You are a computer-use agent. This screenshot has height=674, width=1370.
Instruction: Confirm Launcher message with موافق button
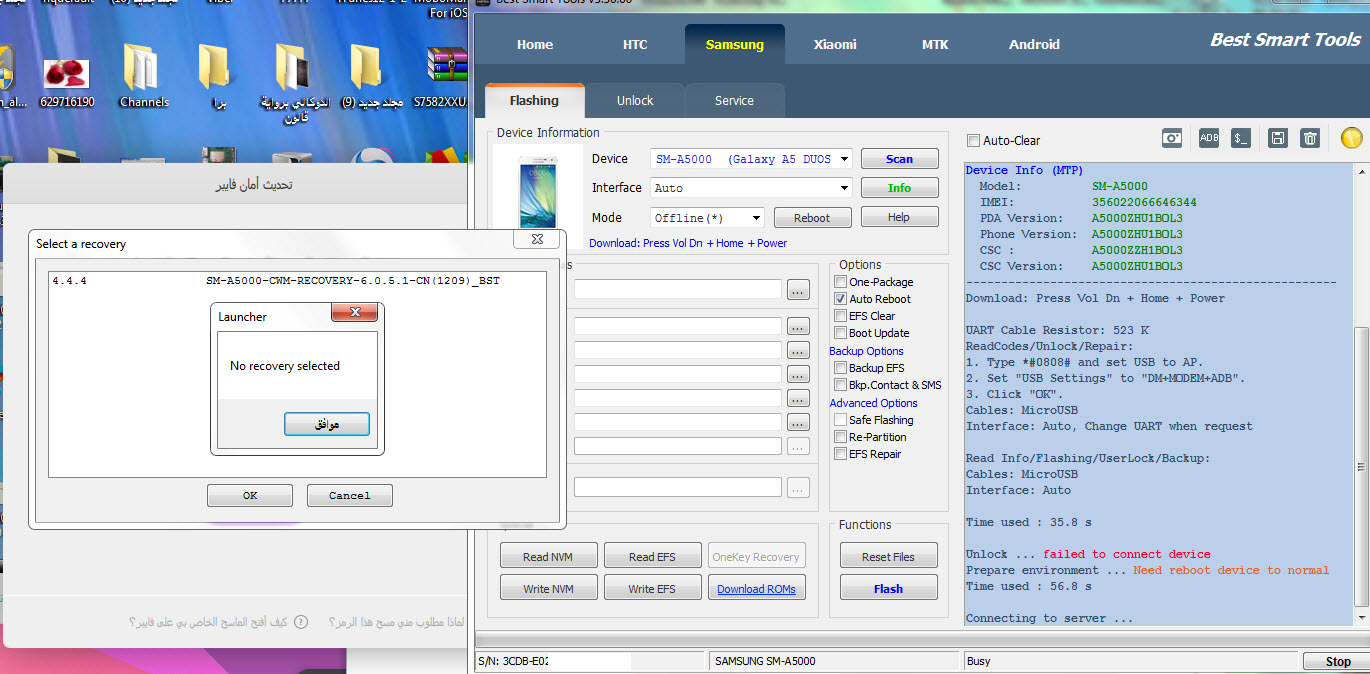327,424
